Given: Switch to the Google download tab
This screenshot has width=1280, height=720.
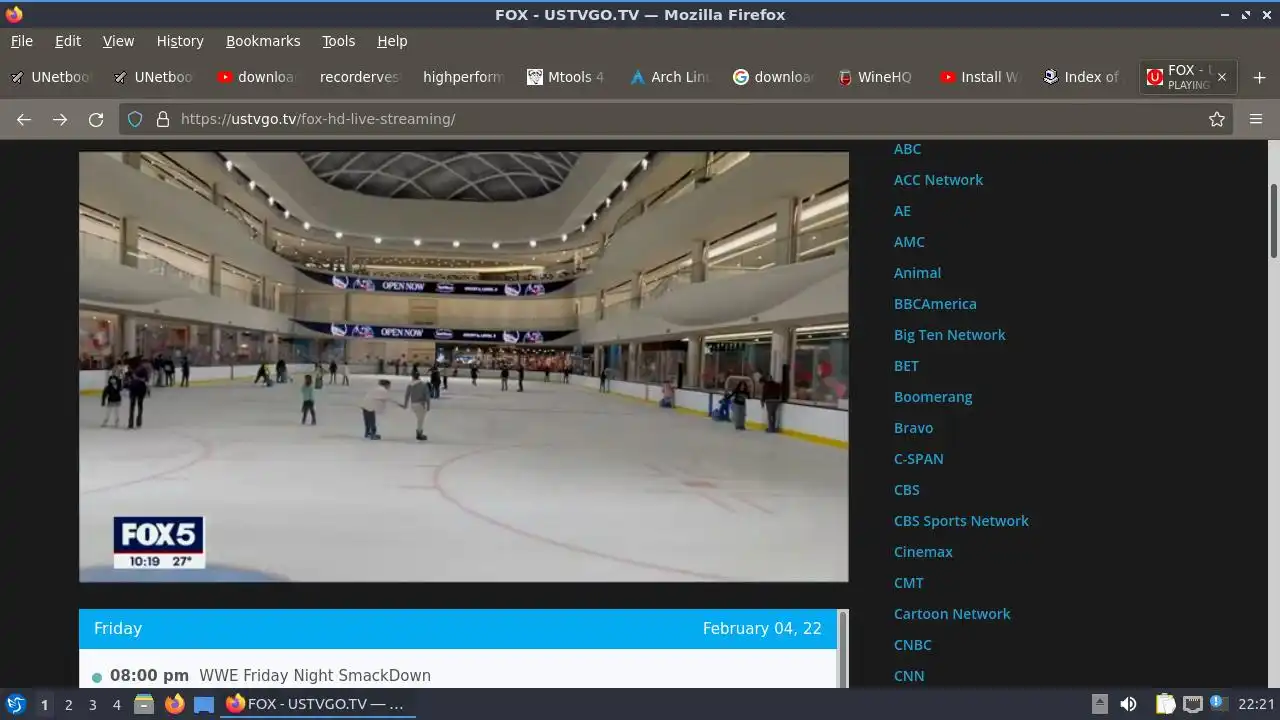Looking at the screenshot, I should [x=774, y=77].
